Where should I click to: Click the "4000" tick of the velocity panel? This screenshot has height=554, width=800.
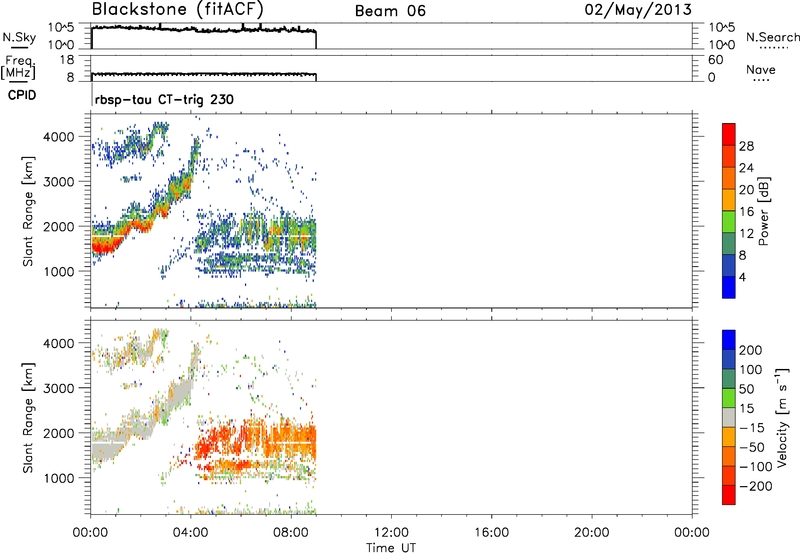[x=59, y=343]
